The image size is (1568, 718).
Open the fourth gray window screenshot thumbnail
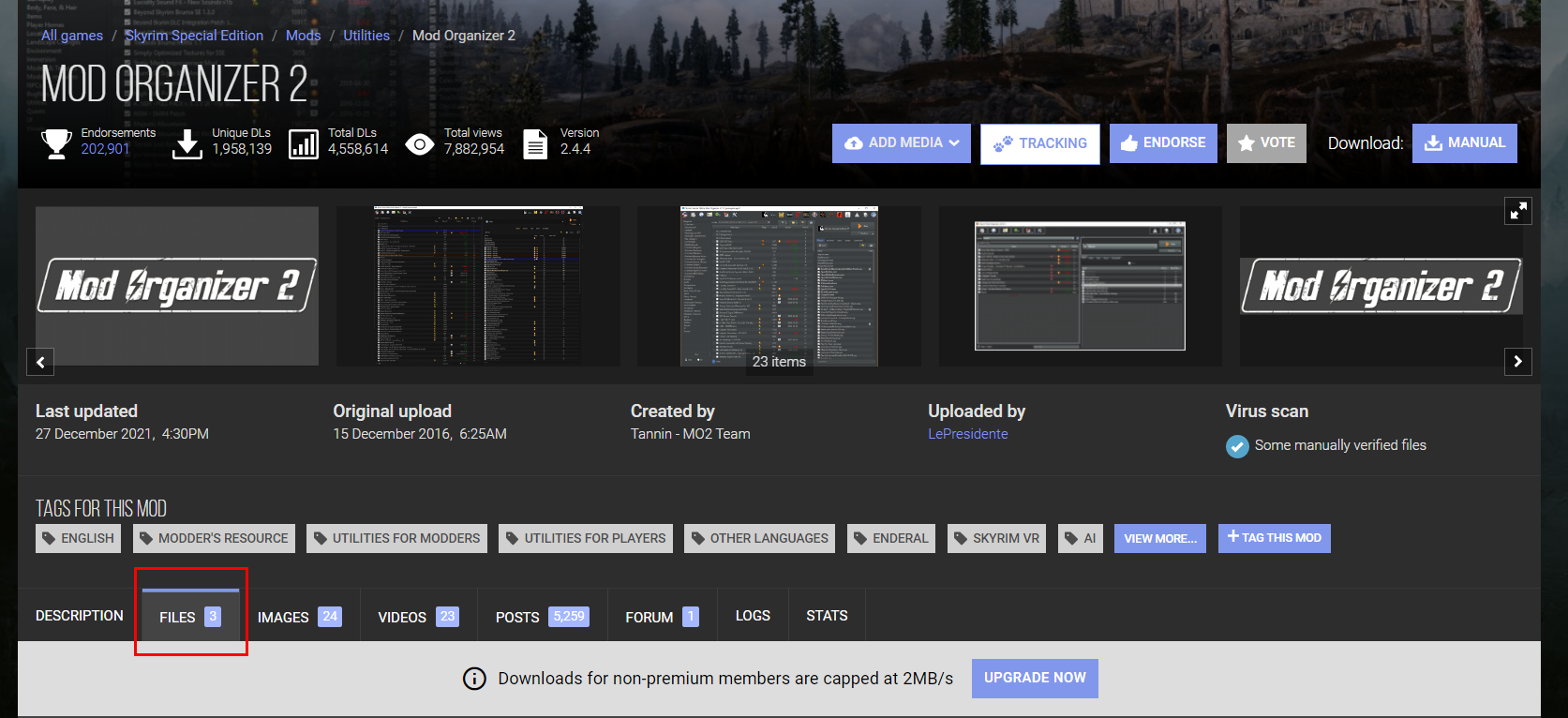[1080, 286]
